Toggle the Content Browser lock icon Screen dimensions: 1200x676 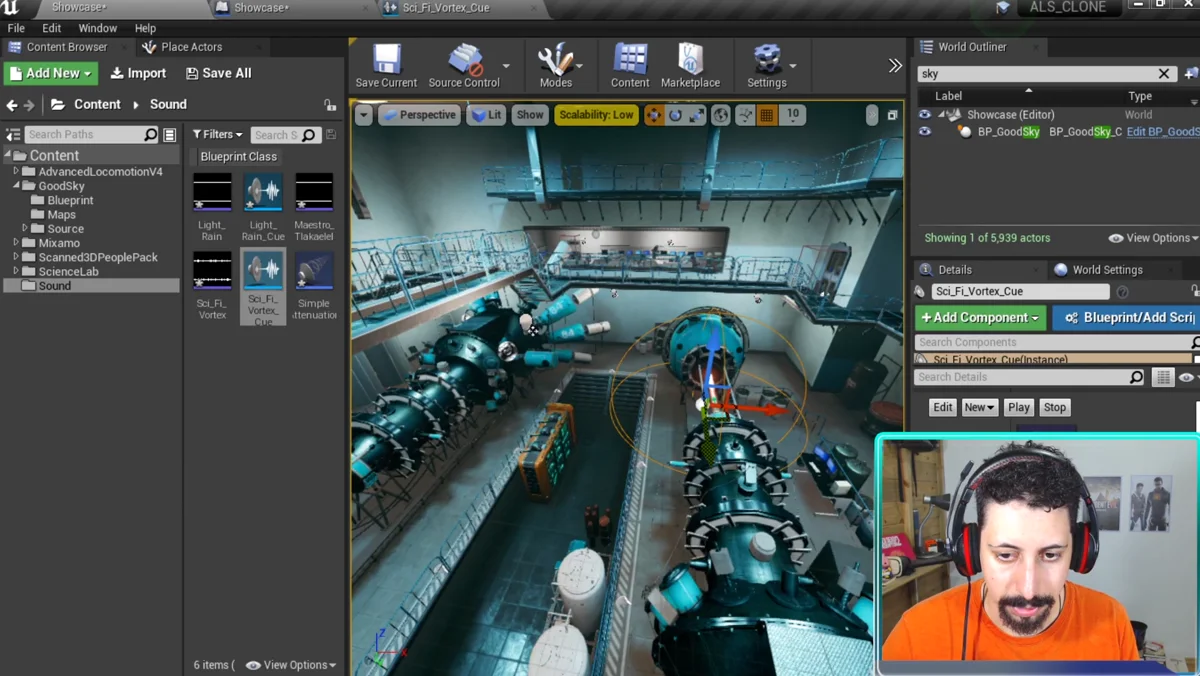pos(330,105)
